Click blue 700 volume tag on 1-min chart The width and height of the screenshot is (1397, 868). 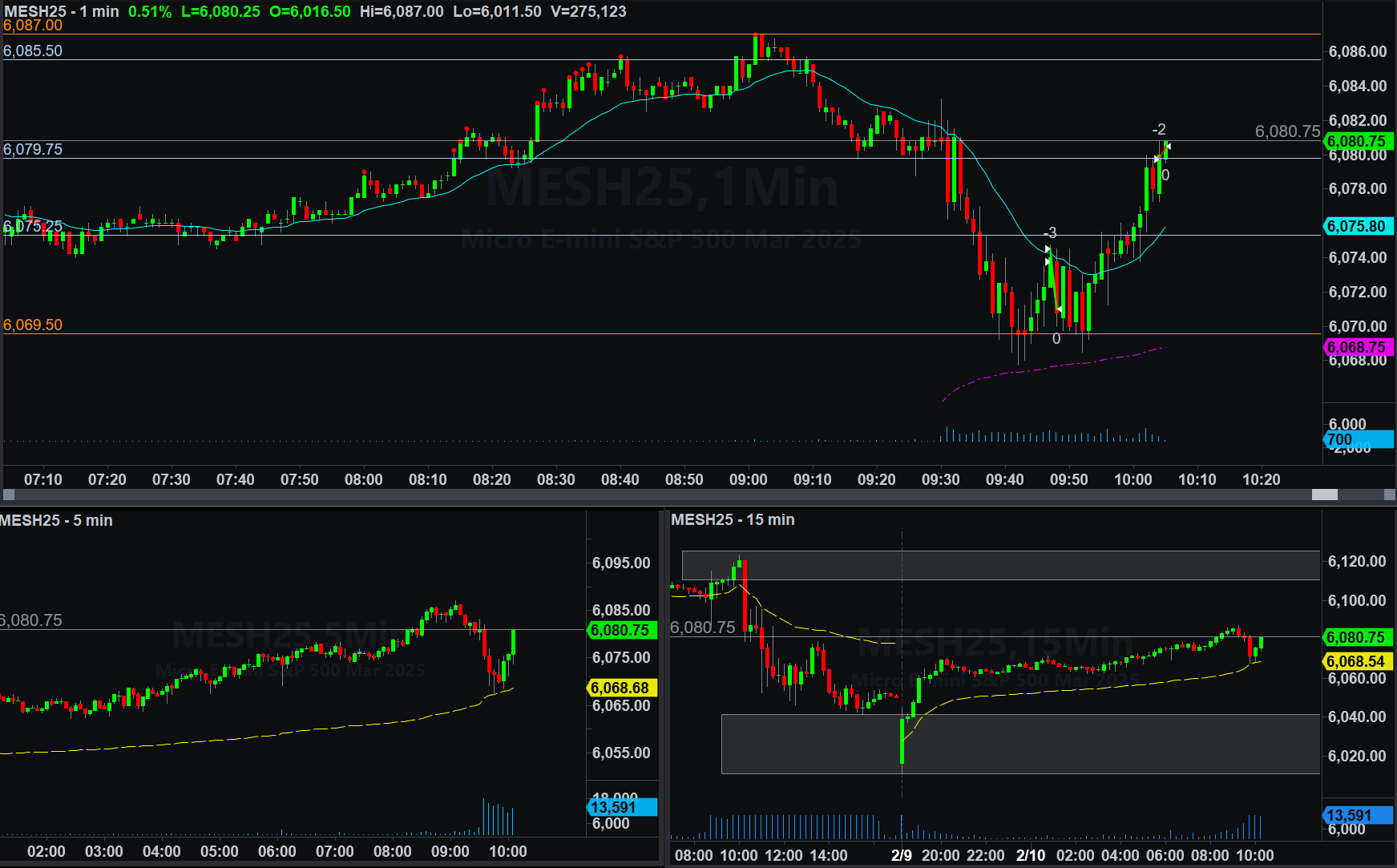point(1359,439)
